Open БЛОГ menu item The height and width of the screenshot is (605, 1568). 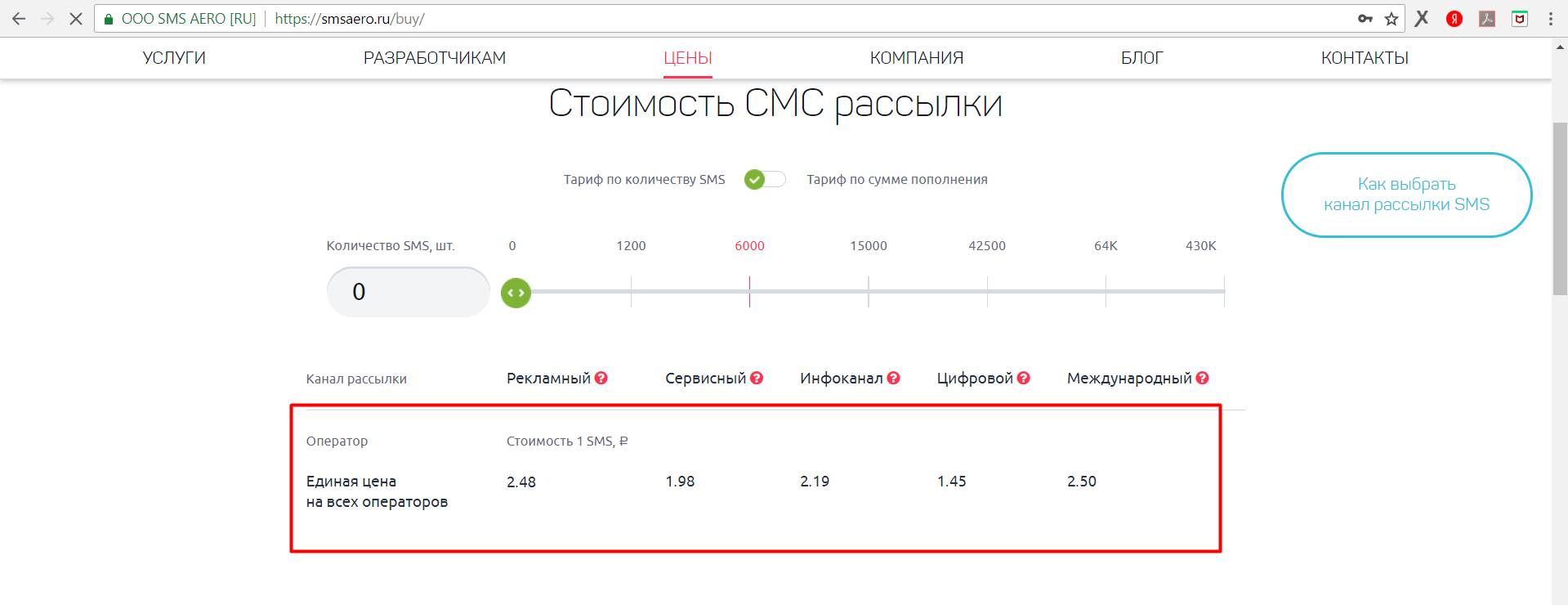1142,58
